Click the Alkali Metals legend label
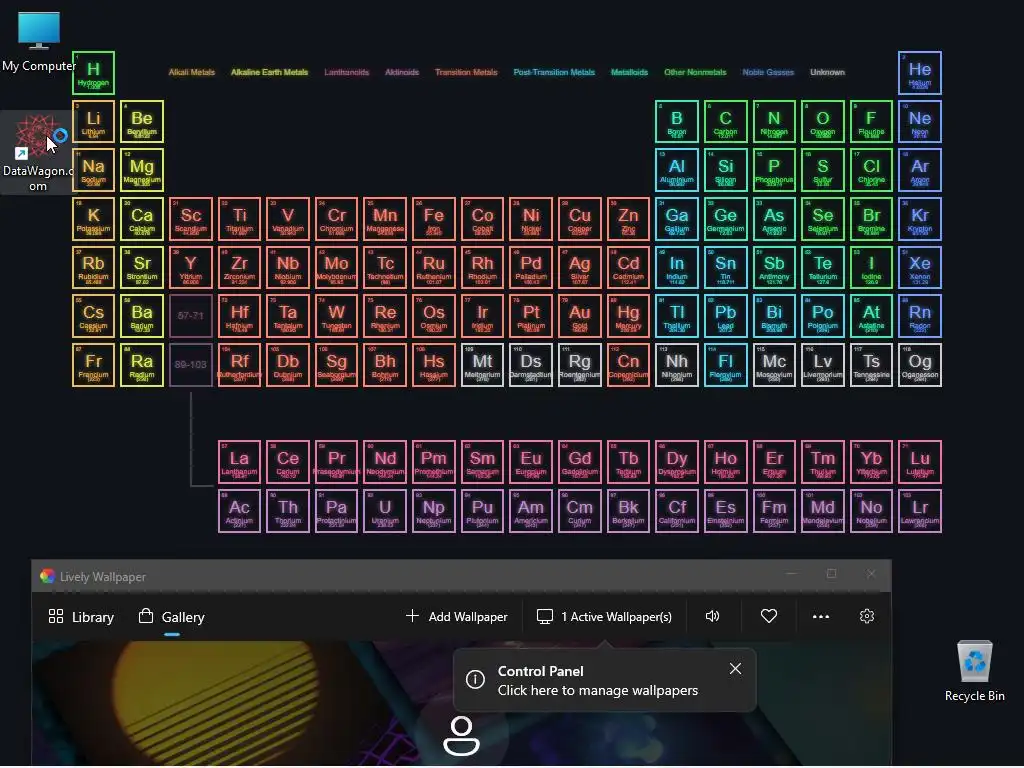This screenshot has height=768, width=1024. pyautogui.click(x=191, y=72)
